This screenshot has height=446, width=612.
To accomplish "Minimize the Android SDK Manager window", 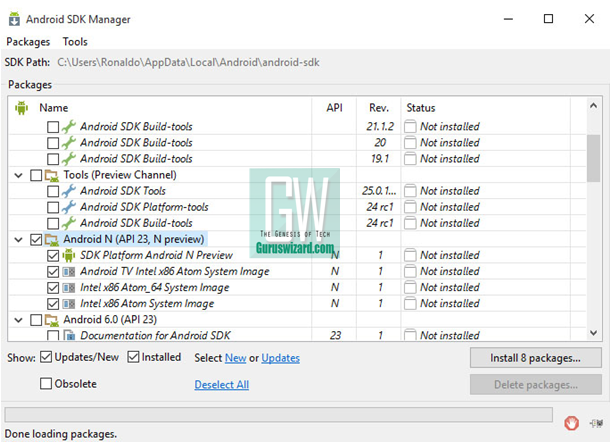I will (x=508, y=19).
